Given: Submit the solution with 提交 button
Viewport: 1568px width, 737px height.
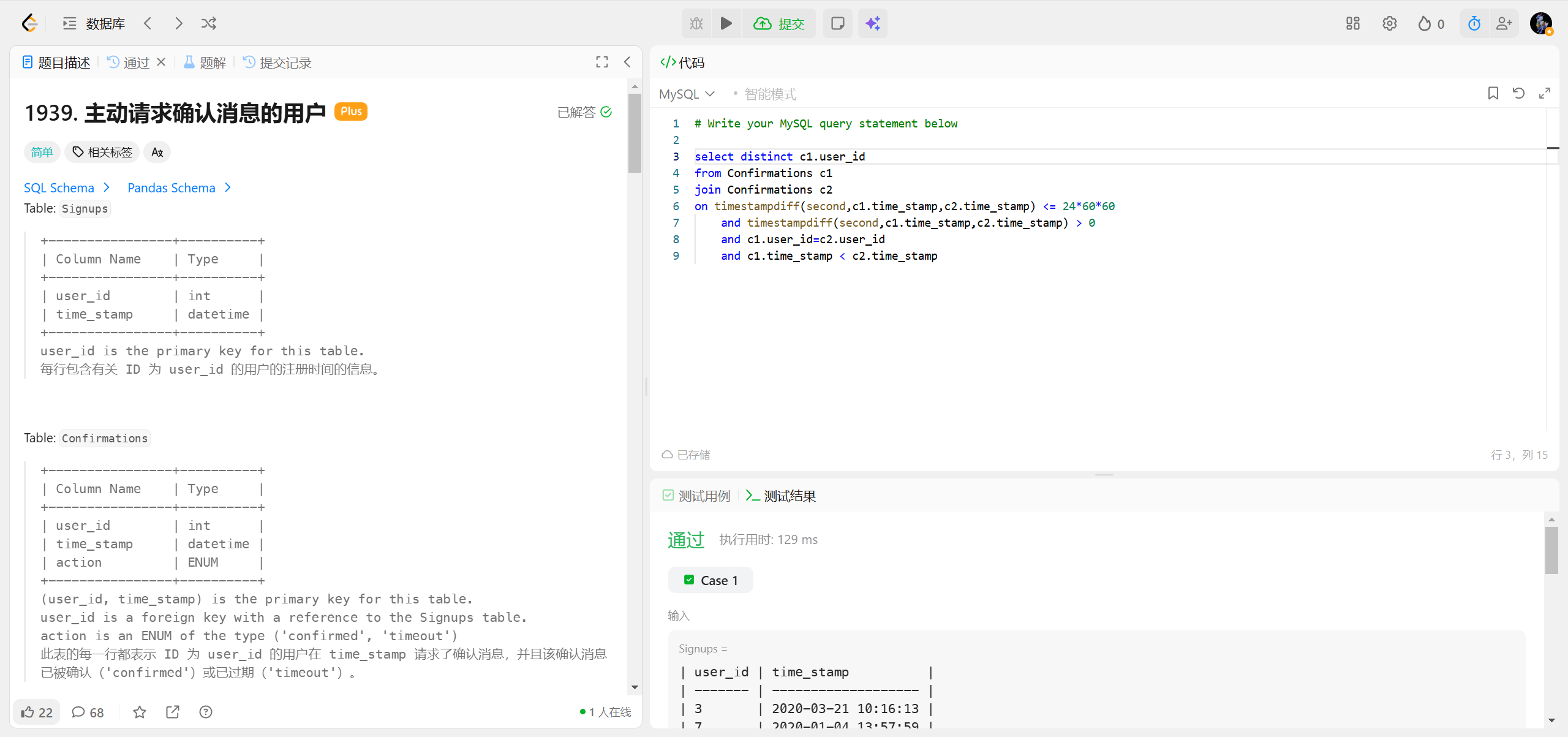Looking at the screenshot, I should tap(779, 23).
